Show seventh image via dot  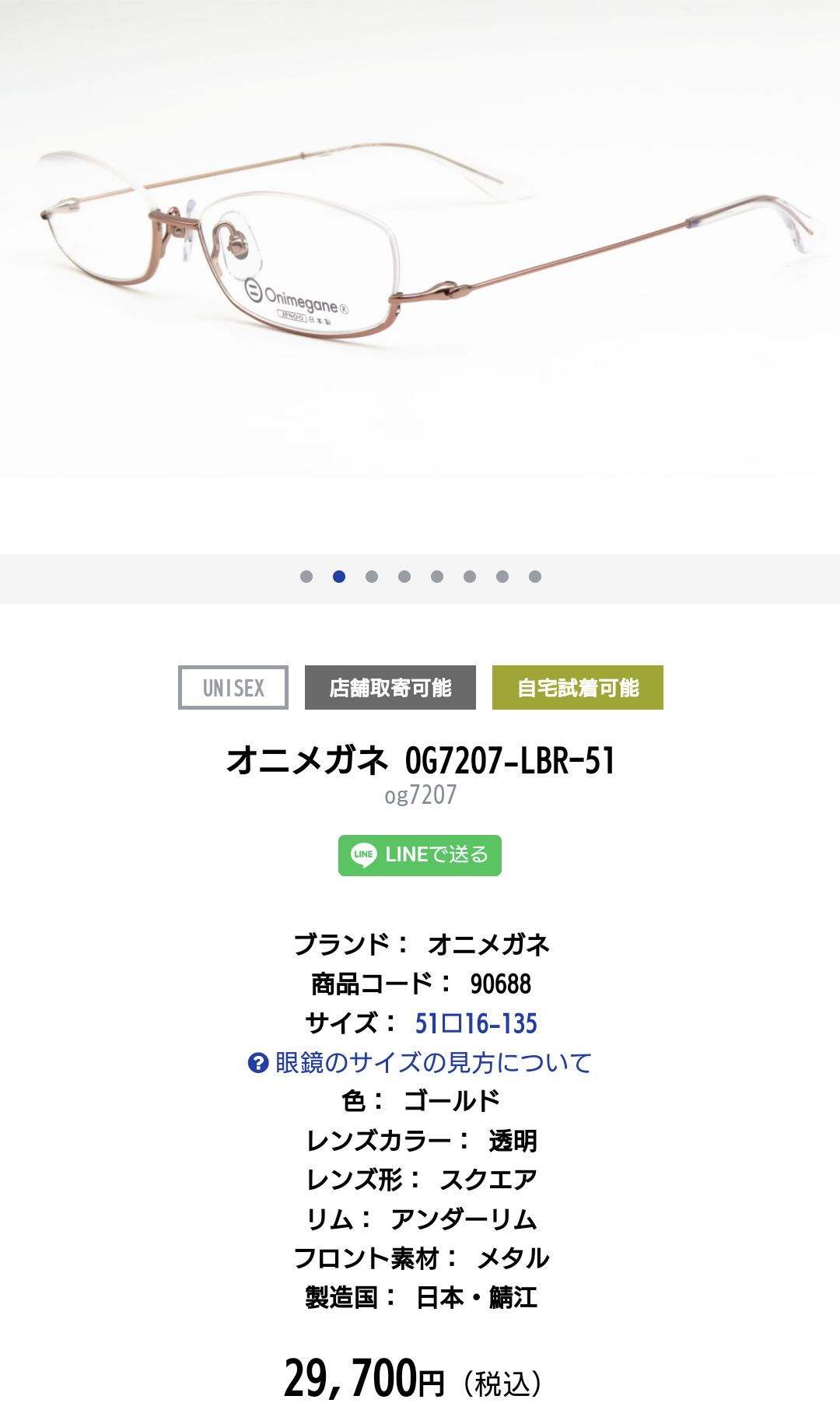click(x=502, y=577)
